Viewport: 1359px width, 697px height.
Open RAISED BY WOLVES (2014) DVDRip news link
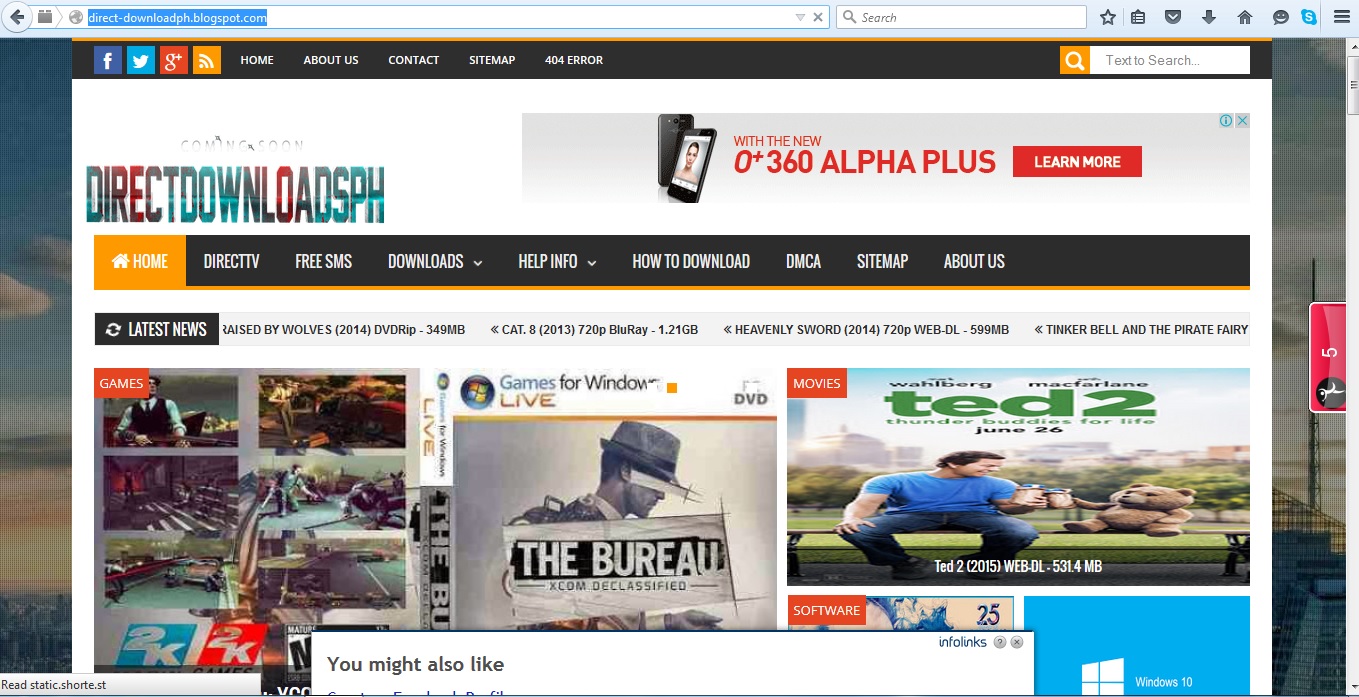pos(342,329)
